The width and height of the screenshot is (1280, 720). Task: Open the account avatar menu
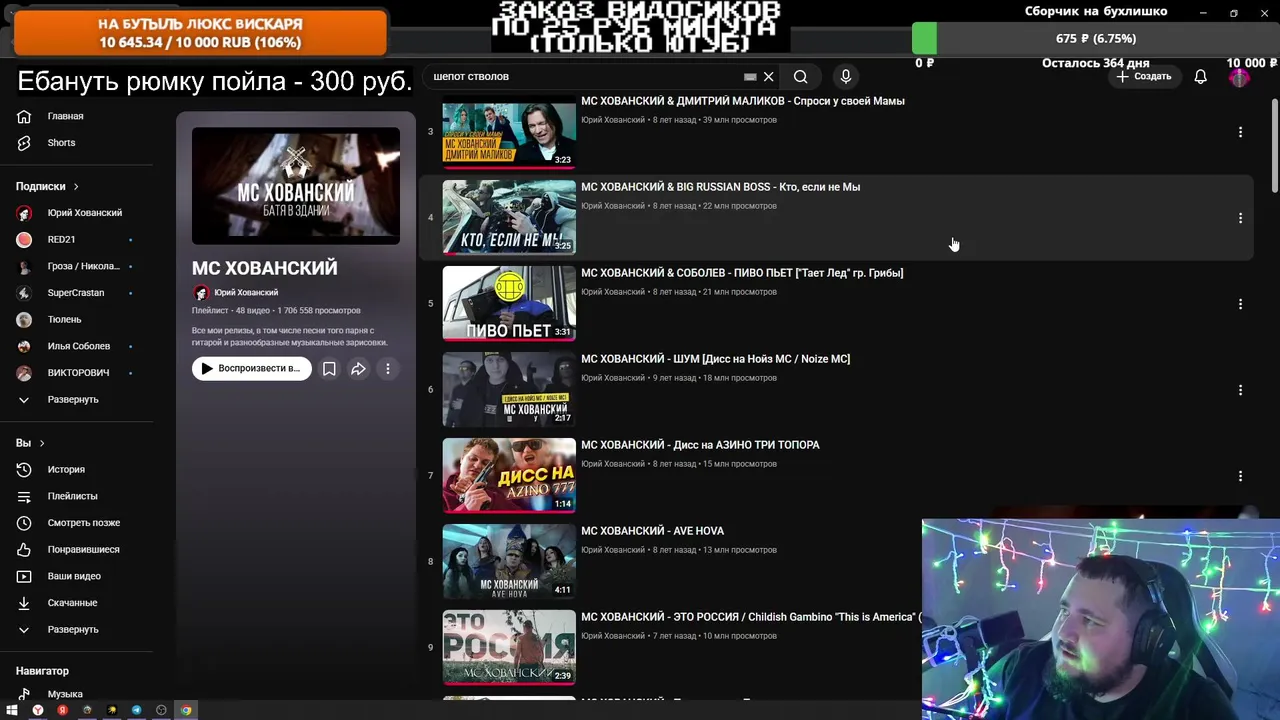point(1239,77)
